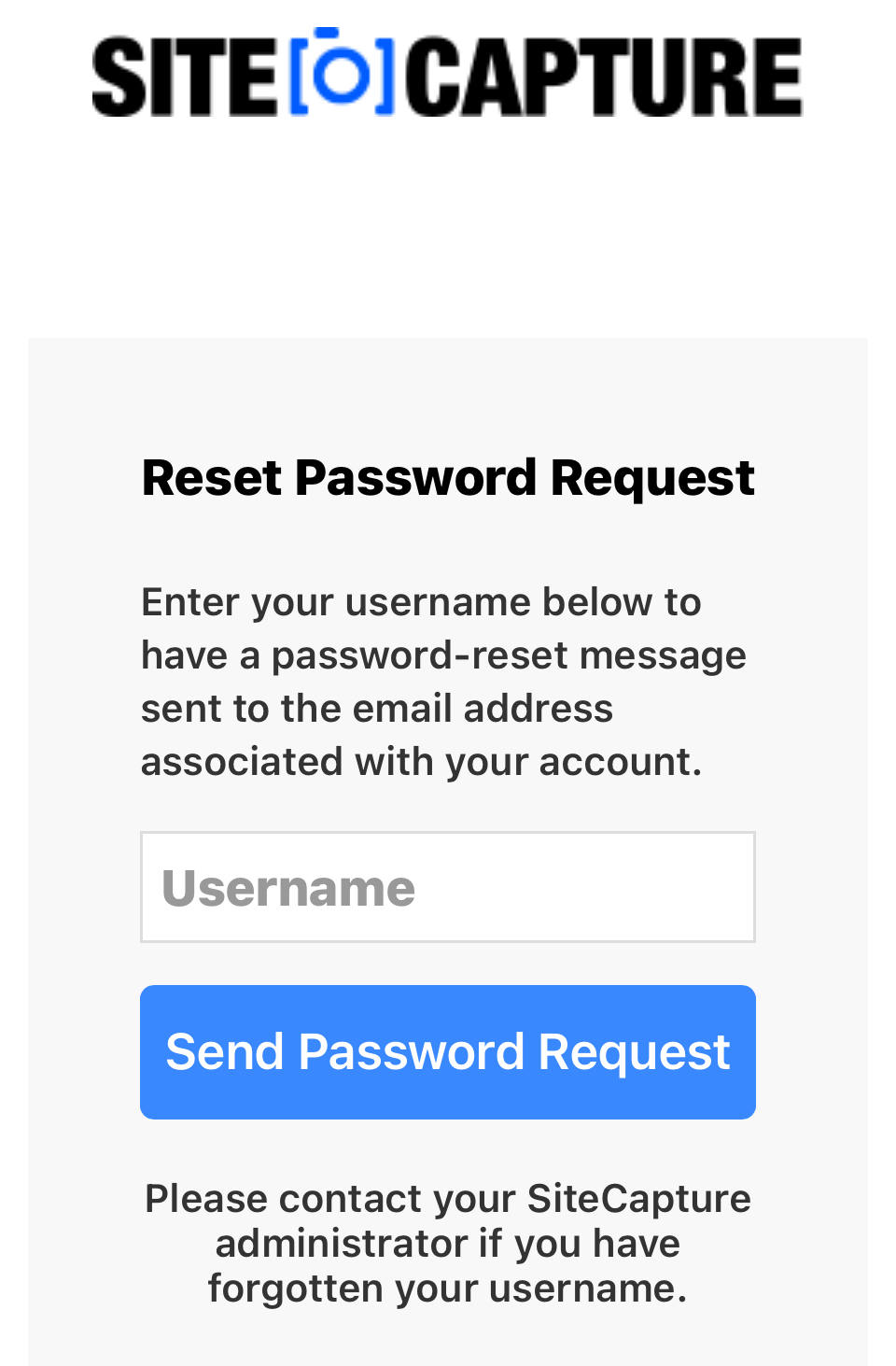Image resolution: width=896 pixels, height=1366 pixels.
Task: Click the 'Please contact your SiteCapture' footer line
Action: [x=448, y=1198]
